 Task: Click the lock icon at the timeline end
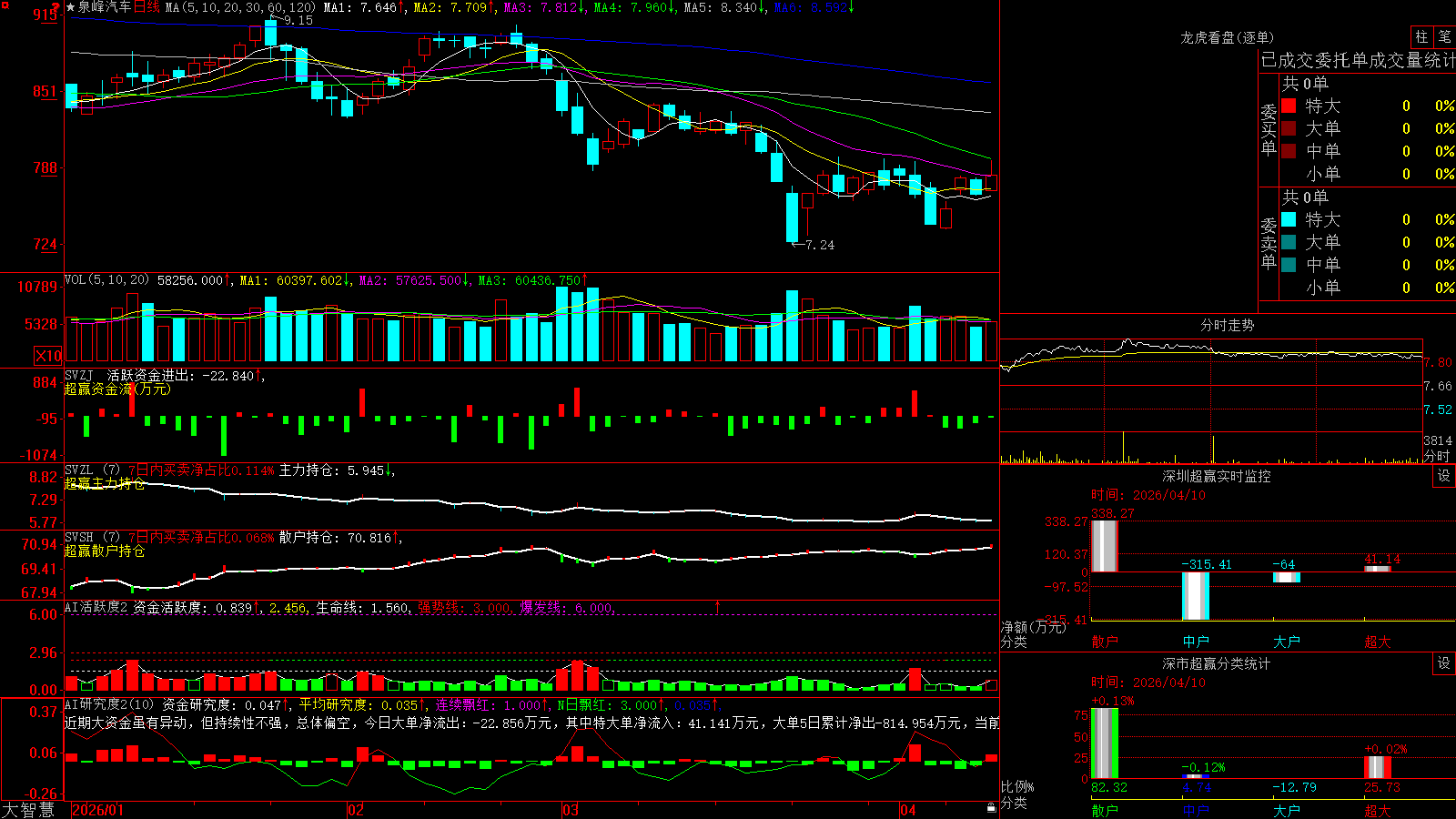(x=992, y=808)
